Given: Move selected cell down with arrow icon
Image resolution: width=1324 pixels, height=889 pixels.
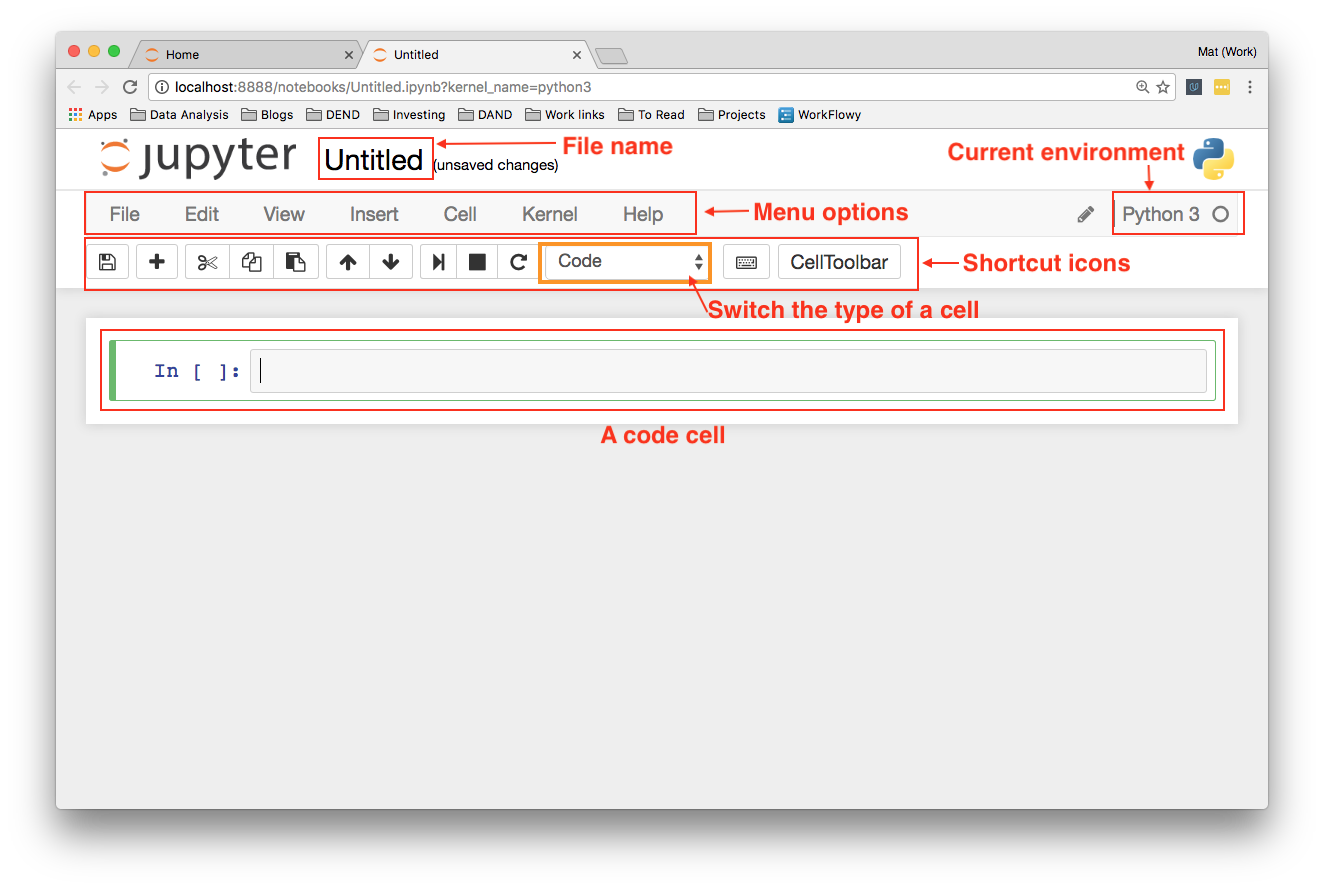Looking at the screenshot, I should [x=391, y=262].
